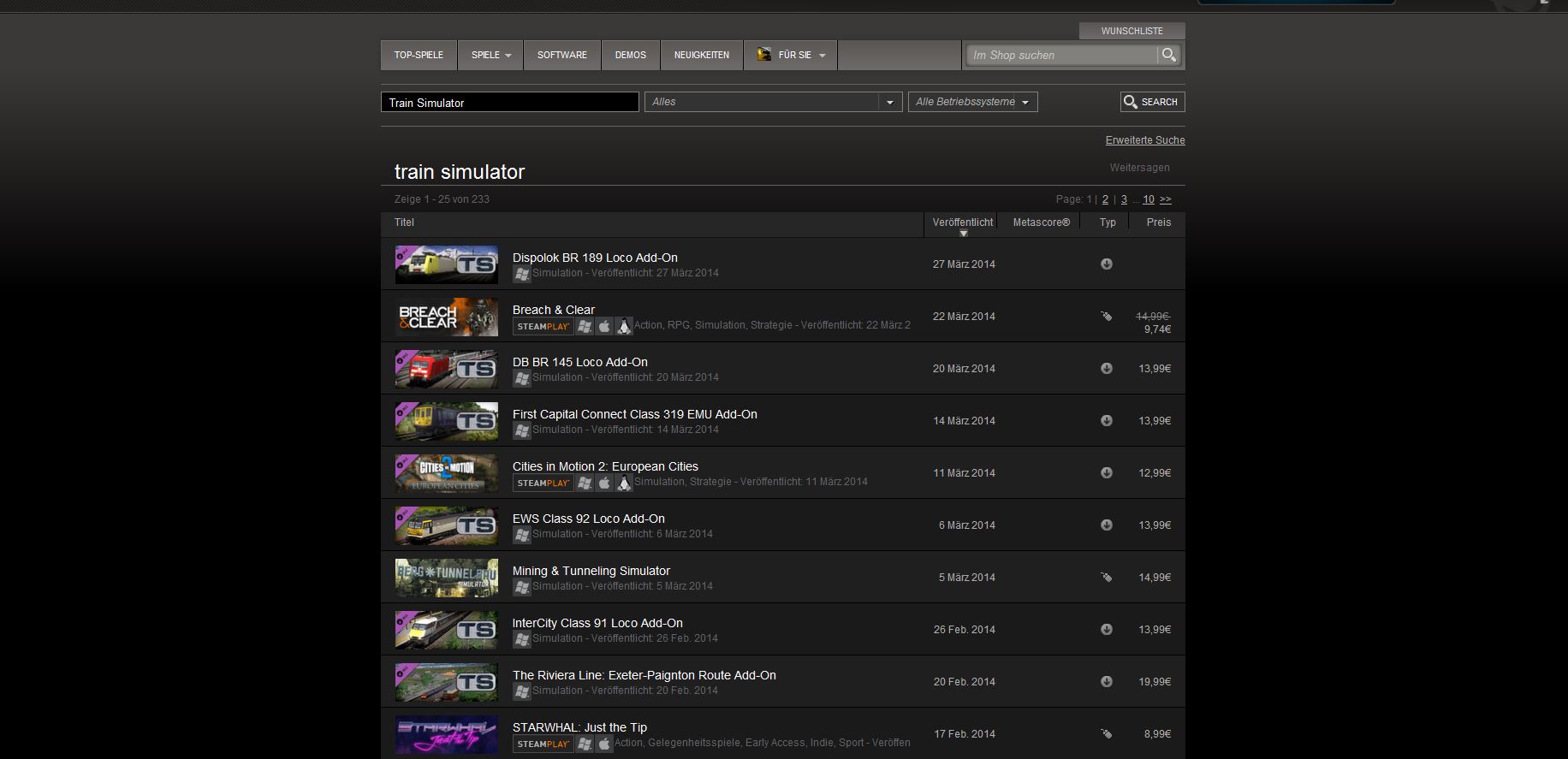This screenshot has width=1568, height=759.
Task: Click the 17 Feb. 2014 release date cell
Action: click(x=965, y=734)
